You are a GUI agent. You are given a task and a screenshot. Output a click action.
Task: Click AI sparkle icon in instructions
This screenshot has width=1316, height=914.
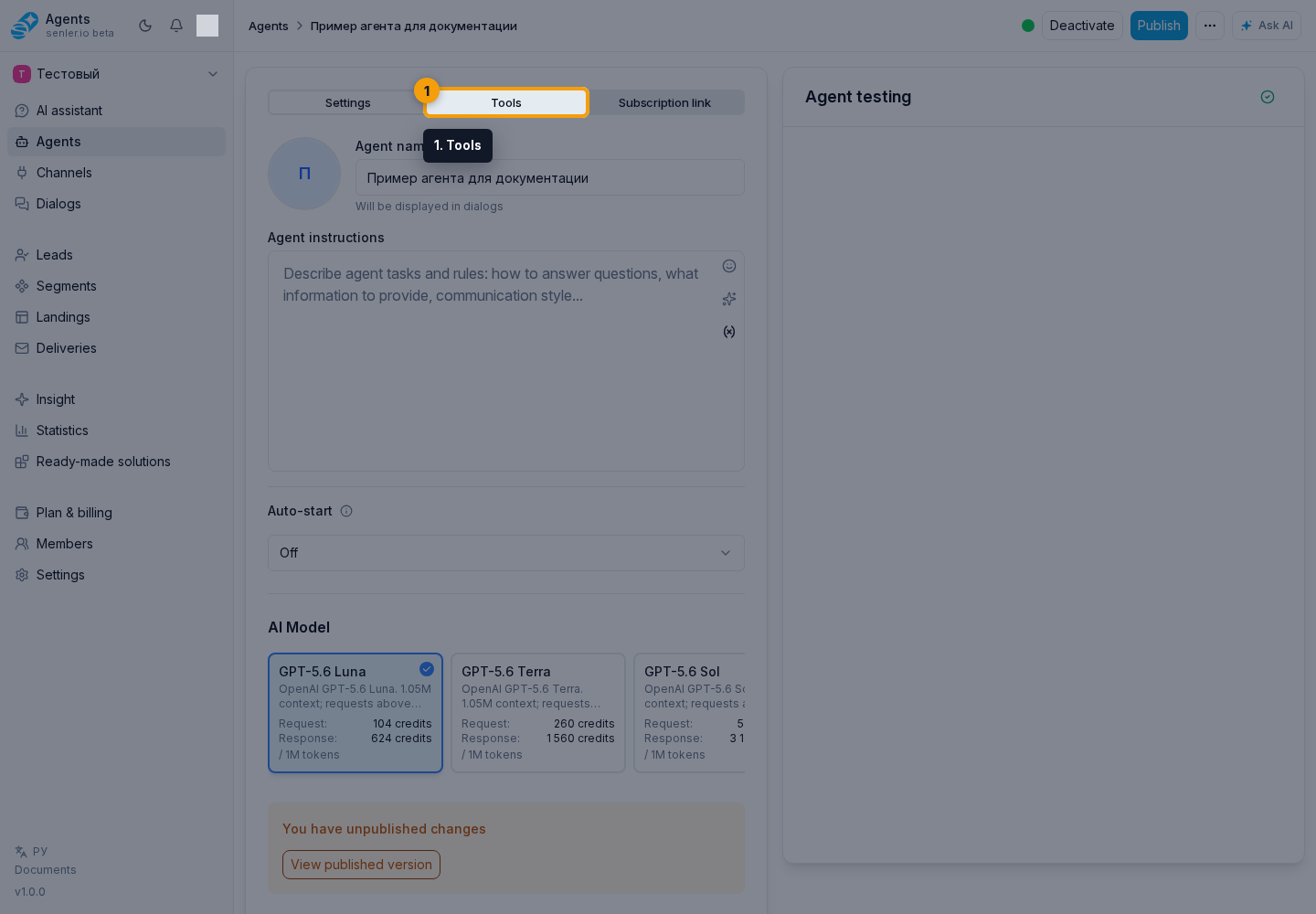[729, 299]
